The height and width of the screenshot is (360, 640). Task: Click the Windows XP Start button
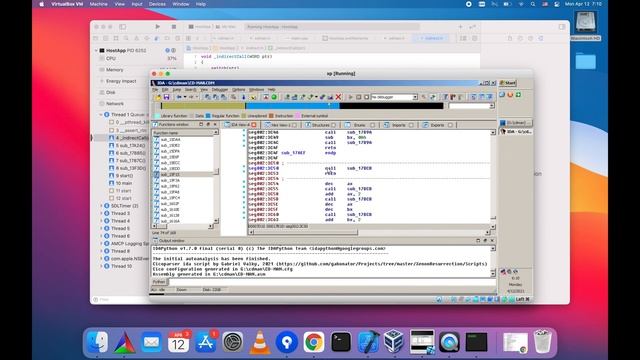(507, 83)
